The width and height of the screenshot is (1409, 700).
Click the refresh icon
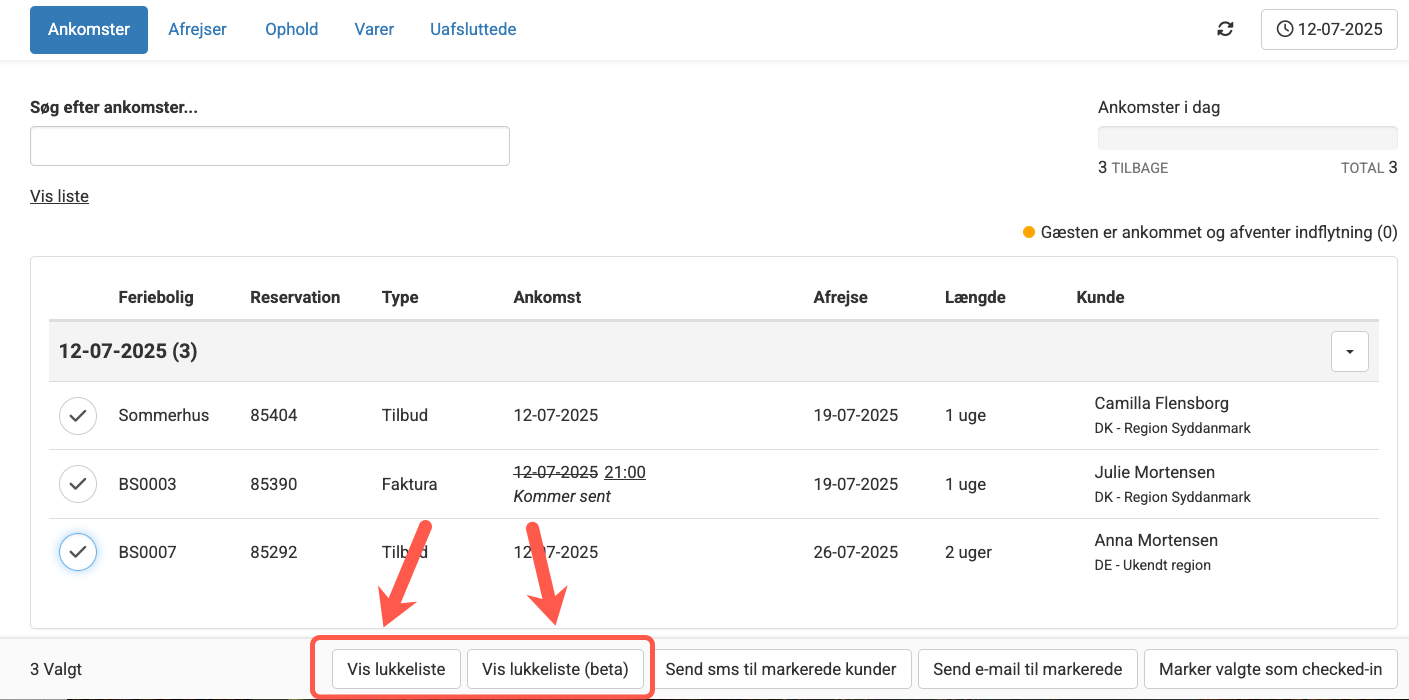(x=1225, y=29)
